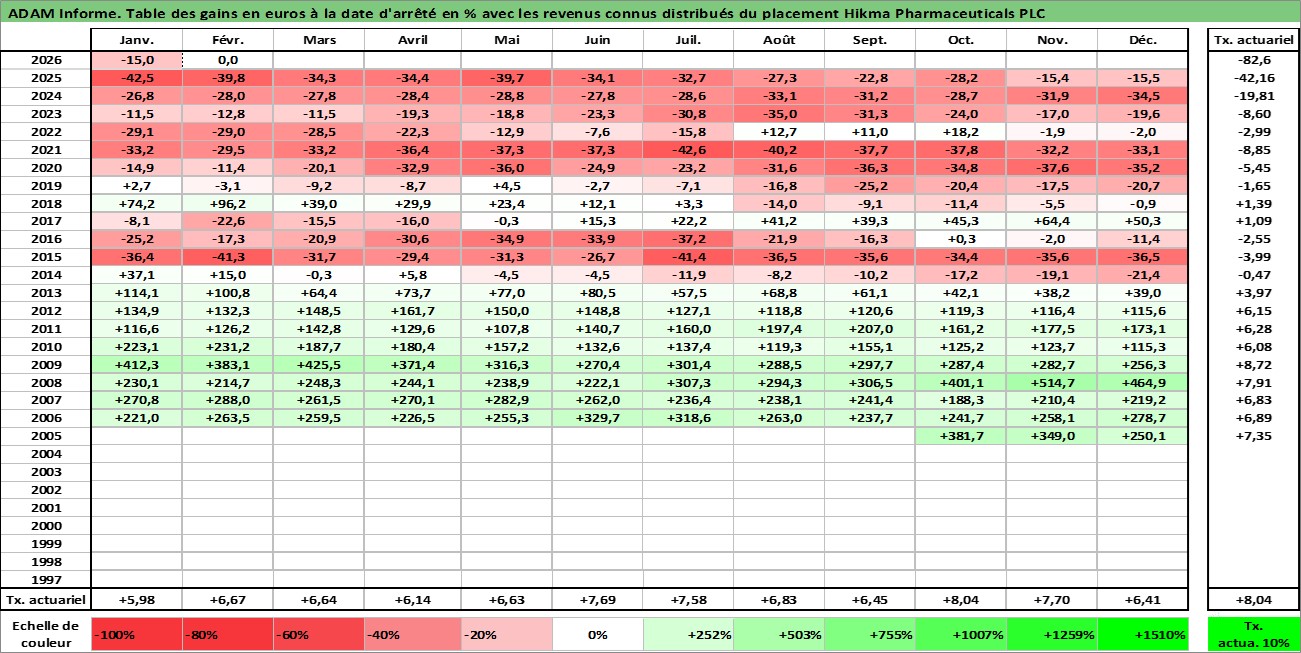The width and height of the screenshot is (1301, 653).
Task: Click the +1259% legend swatch
Action: [x=1052, y=634]
